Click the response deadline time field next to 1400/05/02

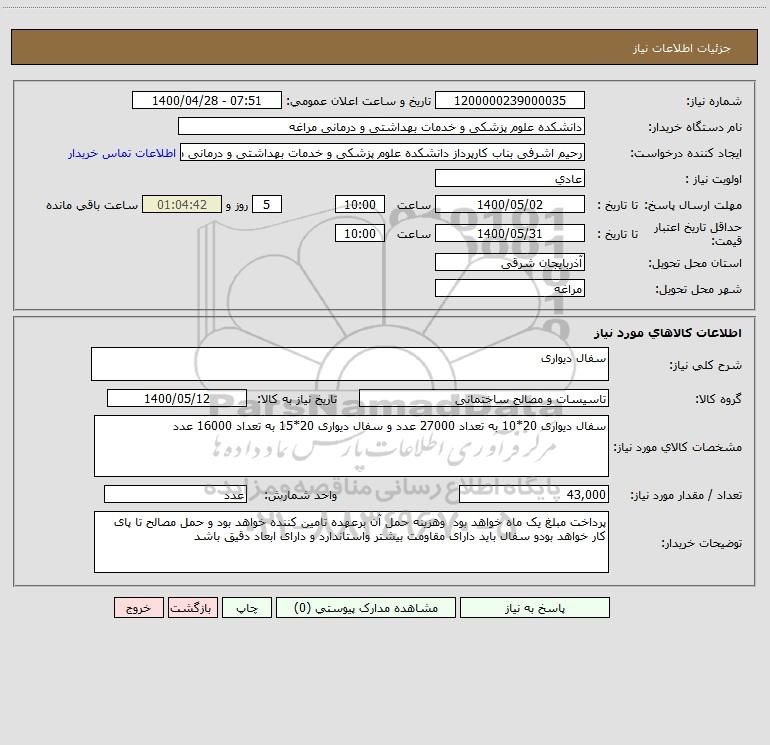tap(359, 204)
